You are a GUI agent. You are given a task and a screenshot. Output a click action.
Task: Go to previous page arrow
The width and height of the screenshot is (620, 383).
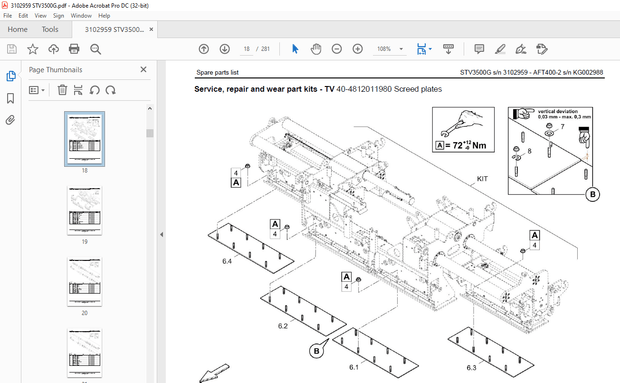[204, 49]
